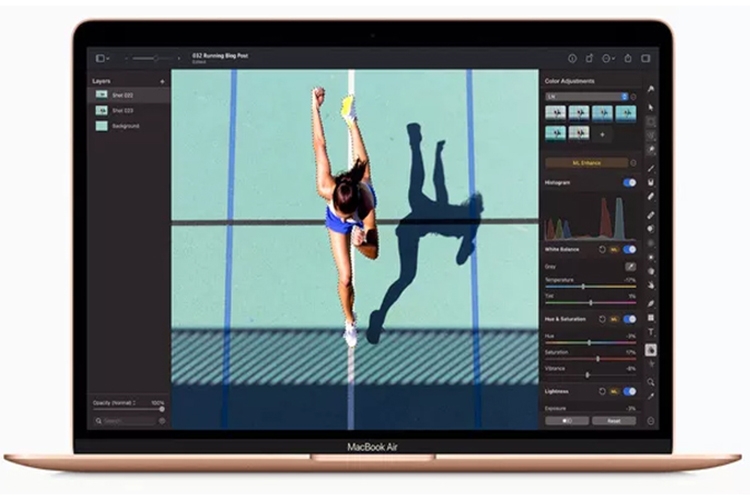The height and width of the screenshot is (500, 750).
Task: Click zoom out minus in toolbar
Action: [126, 58]
